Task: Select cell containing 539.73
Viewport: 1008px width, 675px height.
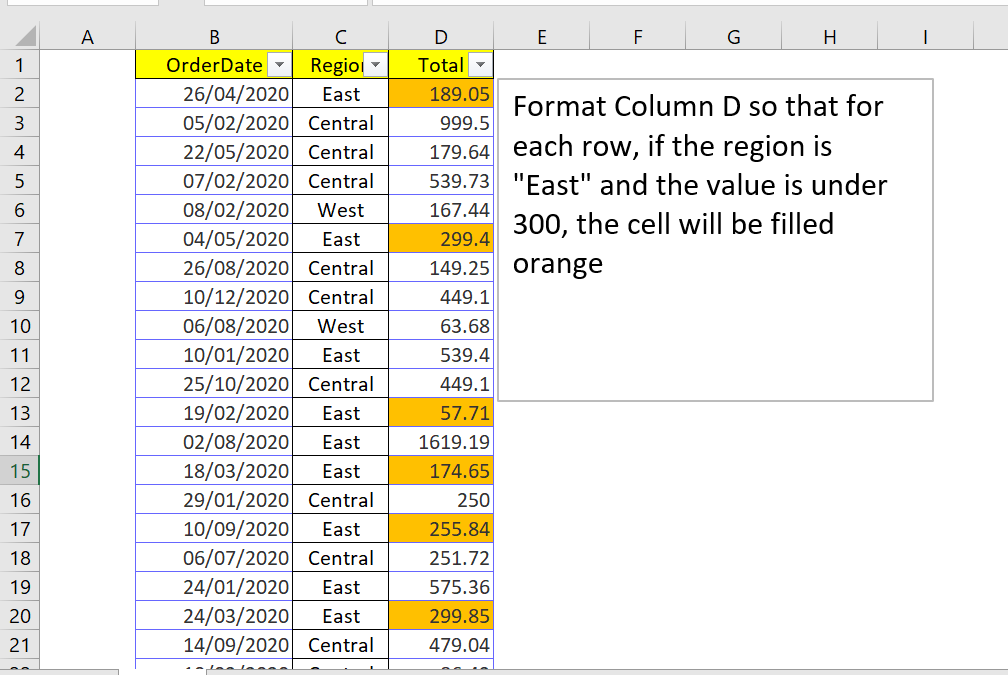Action: pyautogui.click(x=441, y=181)
